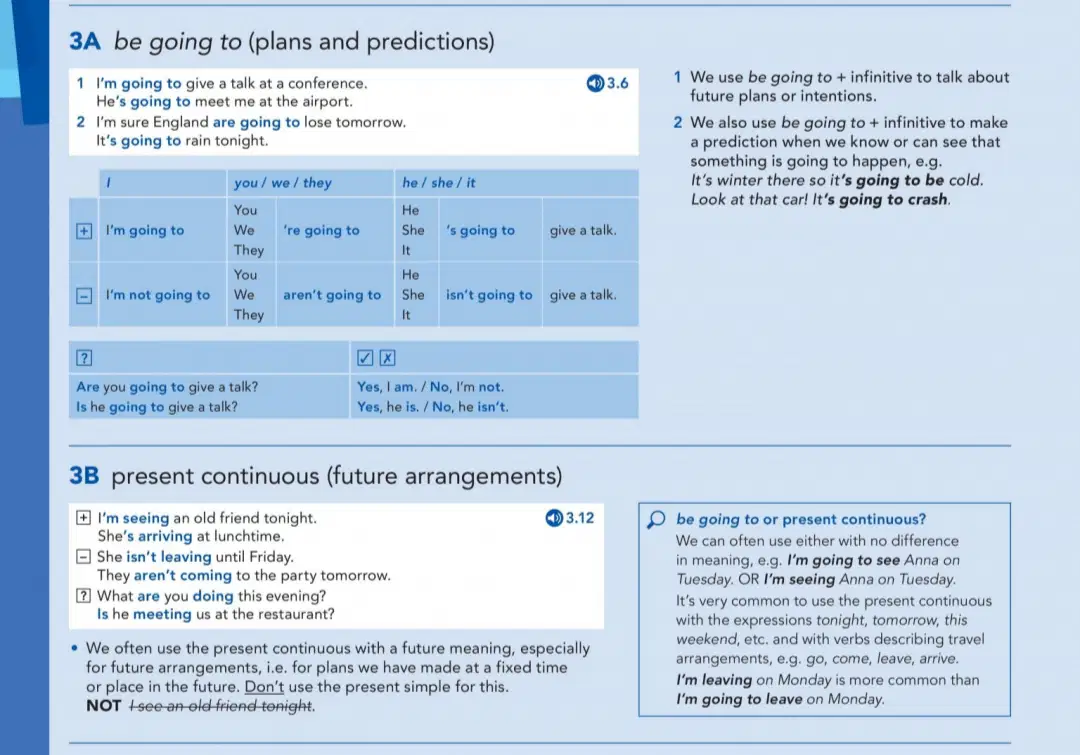
Task: Play audio track 3.12 speaker icon
Action: click(554, 518)
